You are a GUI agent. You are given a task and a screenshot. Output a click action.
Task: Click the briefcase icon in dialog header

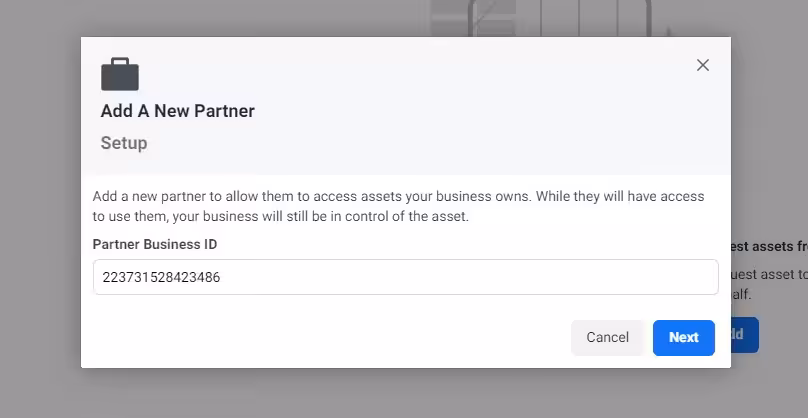(x=120, y=74)
